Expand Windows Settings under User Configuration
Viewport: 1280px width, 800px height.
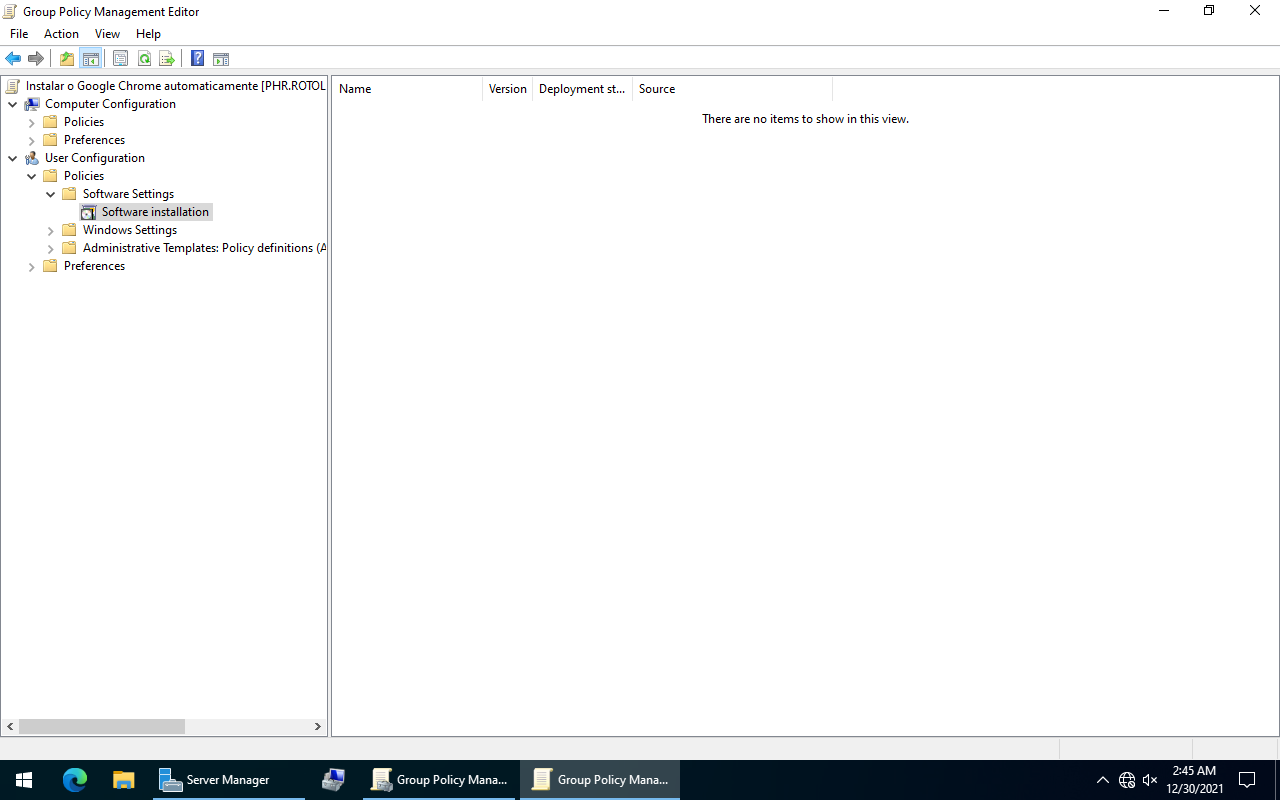point(51,231)
